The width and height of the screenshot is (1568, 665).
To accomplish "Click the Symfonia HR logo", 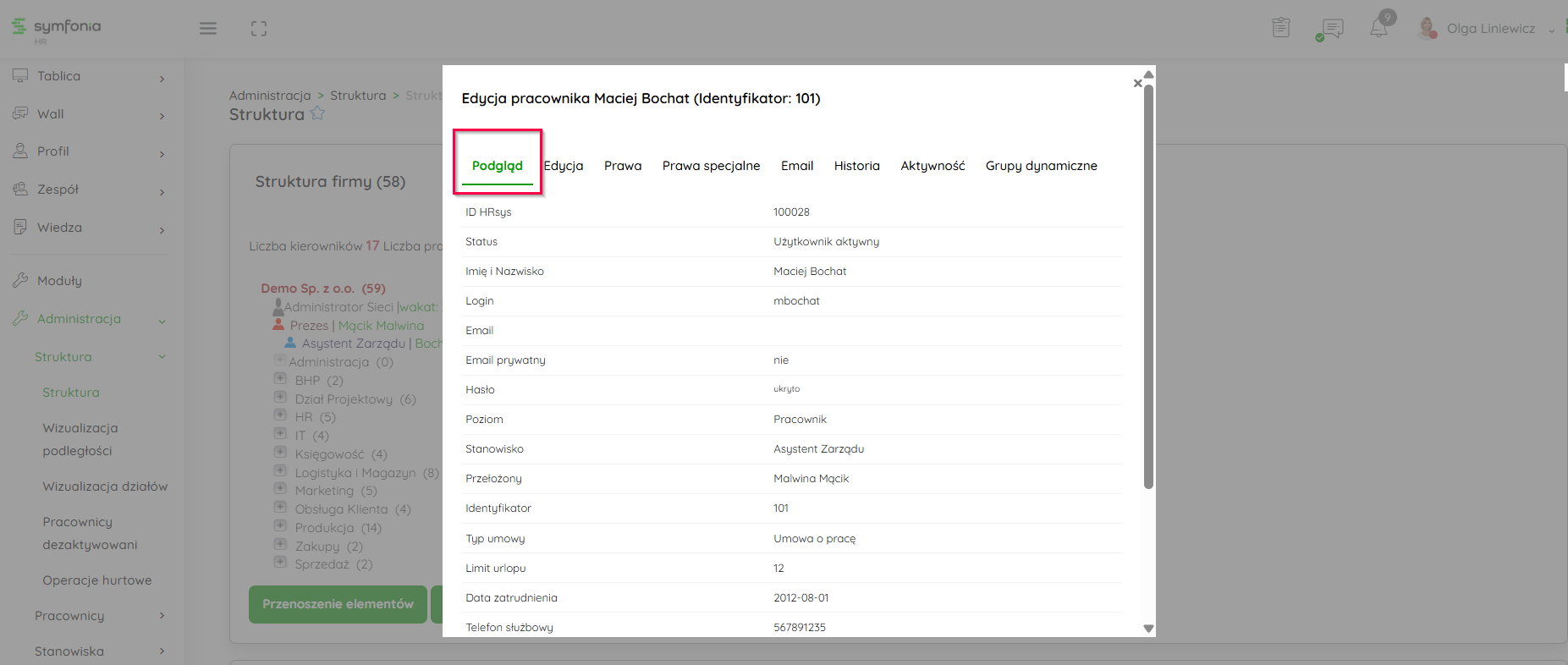I will 57,28.
